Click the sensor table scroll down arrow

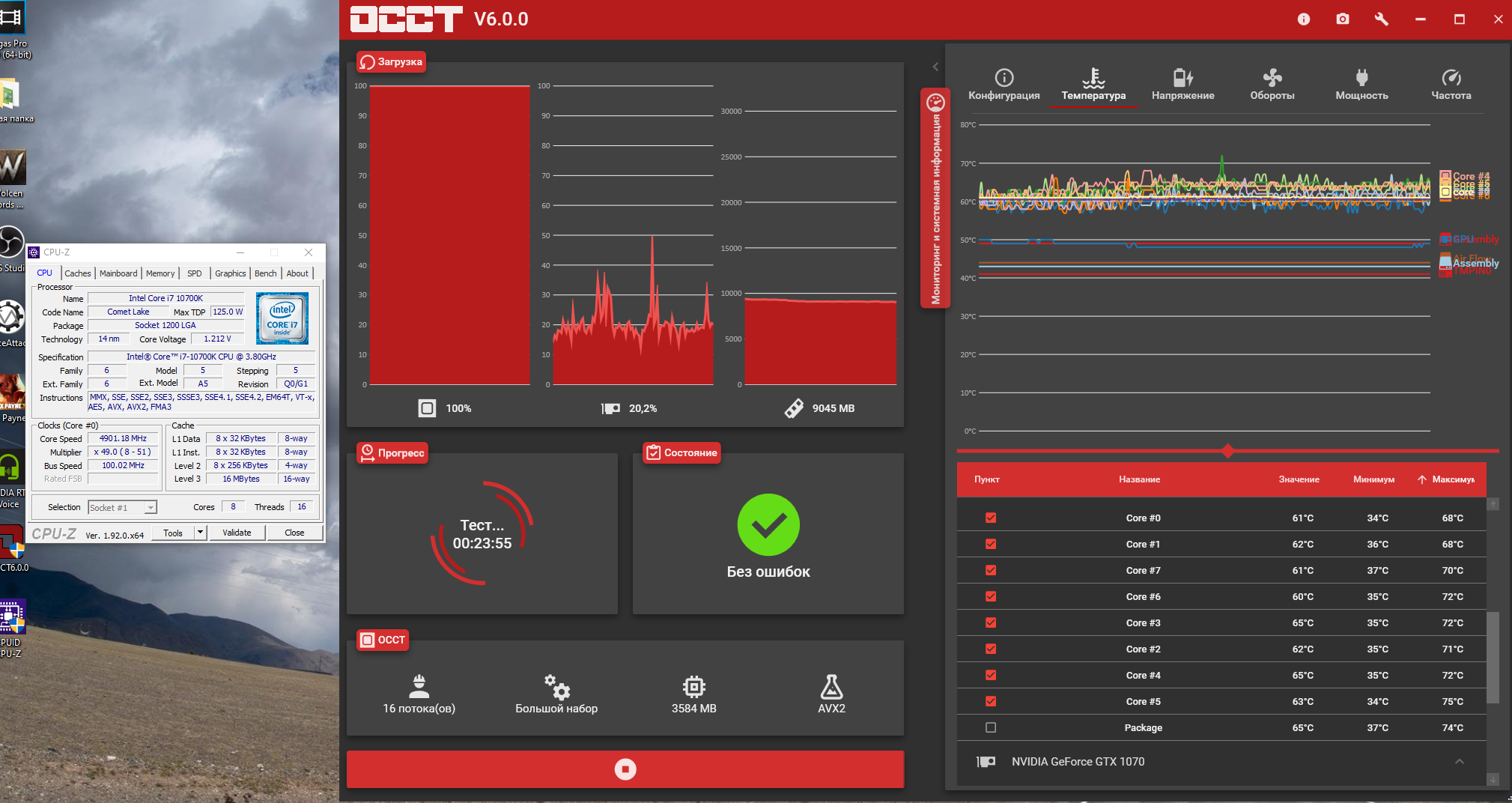[1493, 779]
